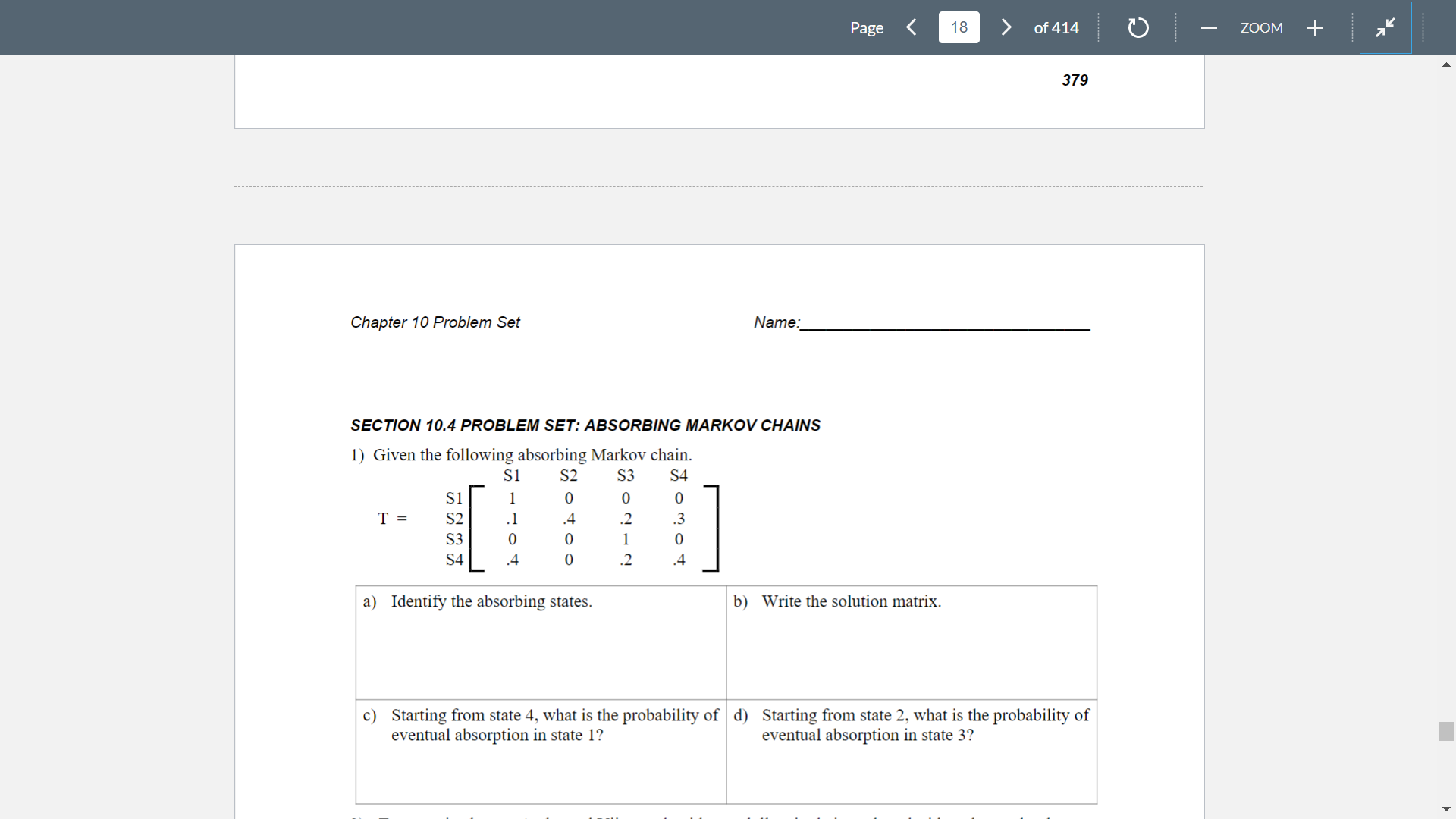Rotate the document page clockwise

click(x=1137, y=27)
